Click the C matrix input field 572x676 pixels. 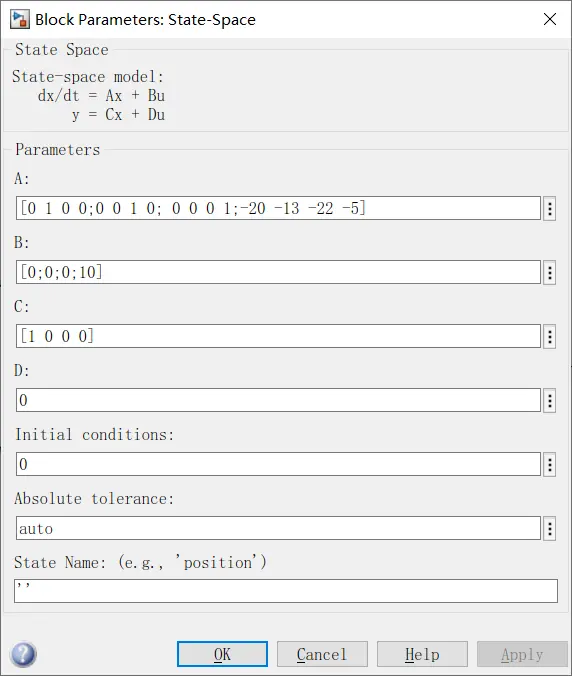pos(278,336)
